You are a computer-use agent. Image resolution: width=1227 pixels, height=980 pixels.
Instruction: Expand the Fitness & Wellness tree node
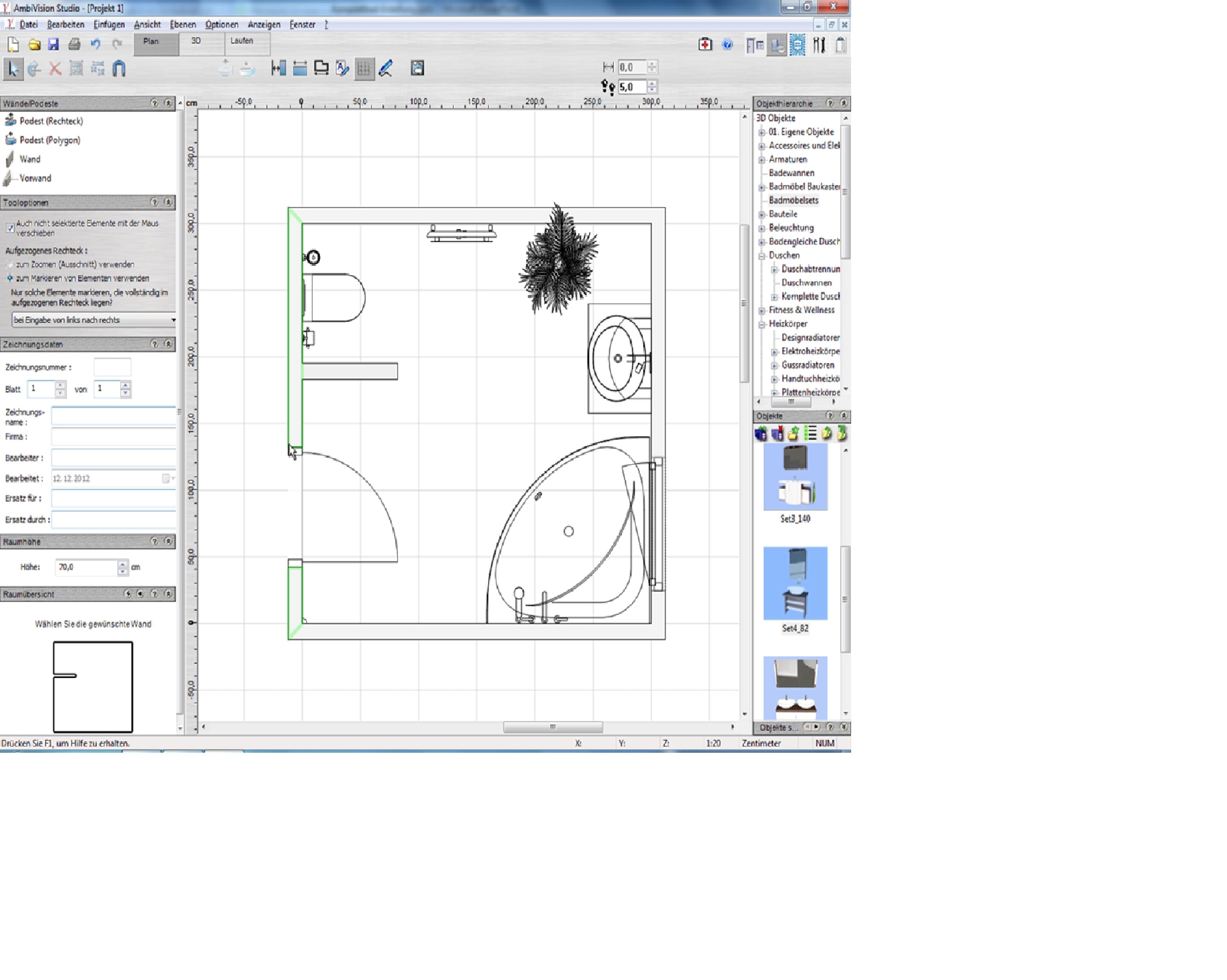[762, 311]
